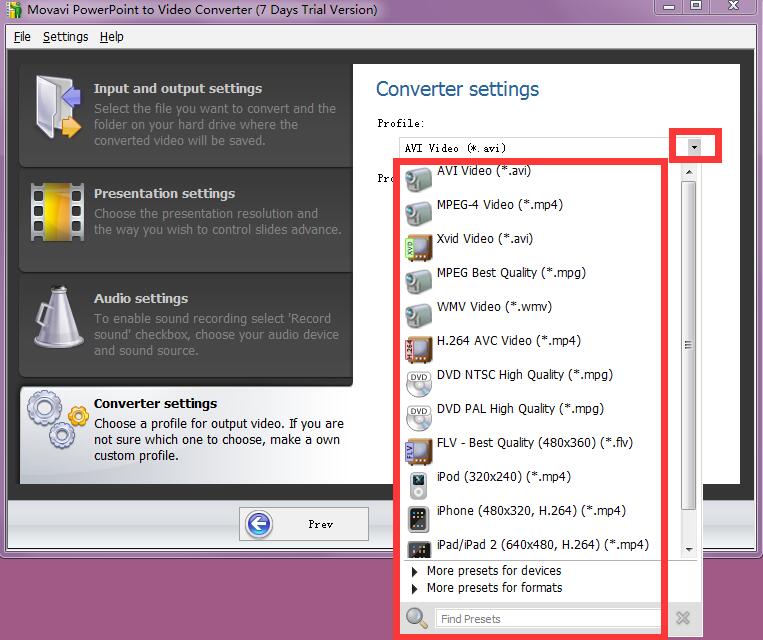The height and width of the screenshot is (640, 763).
Task: Click the Profile combo box showing AVI Video
Action: (550, 147)
